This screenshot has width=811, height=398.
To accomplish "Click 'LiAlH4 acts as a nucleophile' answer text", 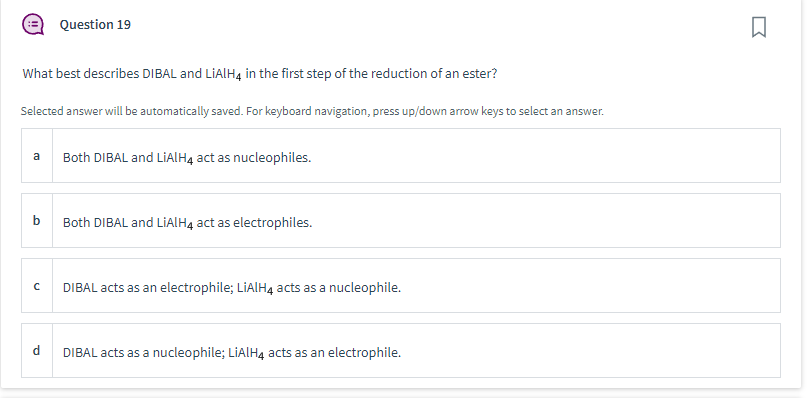I will coord(319,288).
